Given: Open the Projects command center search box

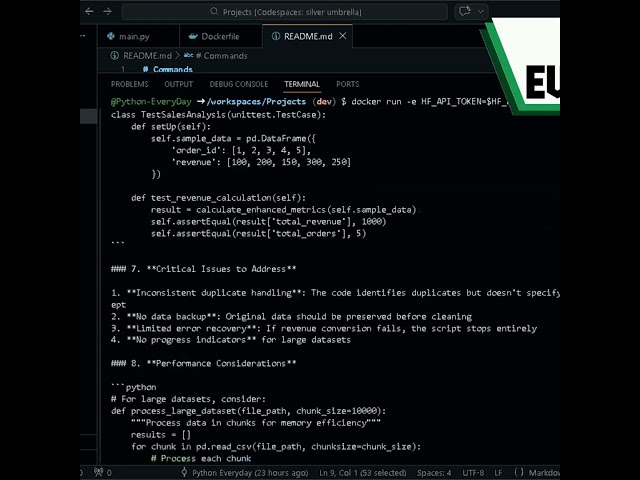Looking at the screenshot, I should pyautogui.click(x=285, y=12).
